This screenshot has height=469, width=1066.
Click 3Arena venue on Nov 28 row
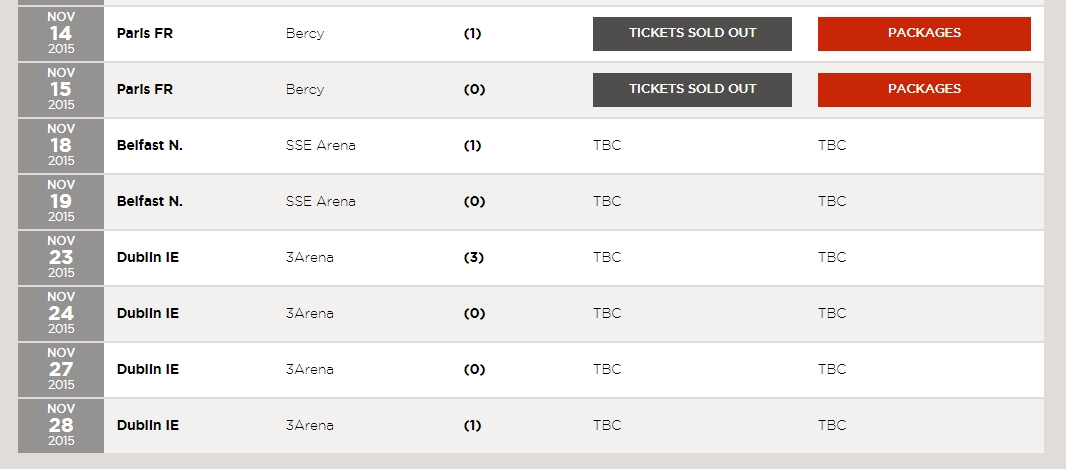point(309,425)
